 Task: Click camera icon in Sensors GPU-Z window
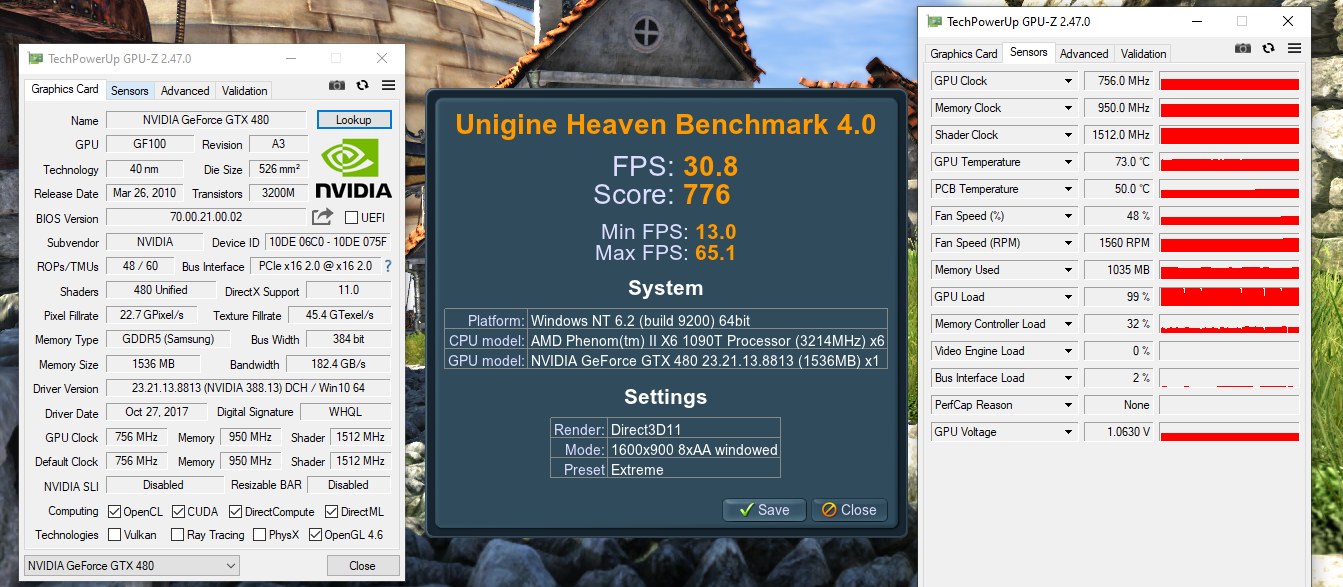point(1242,48)
